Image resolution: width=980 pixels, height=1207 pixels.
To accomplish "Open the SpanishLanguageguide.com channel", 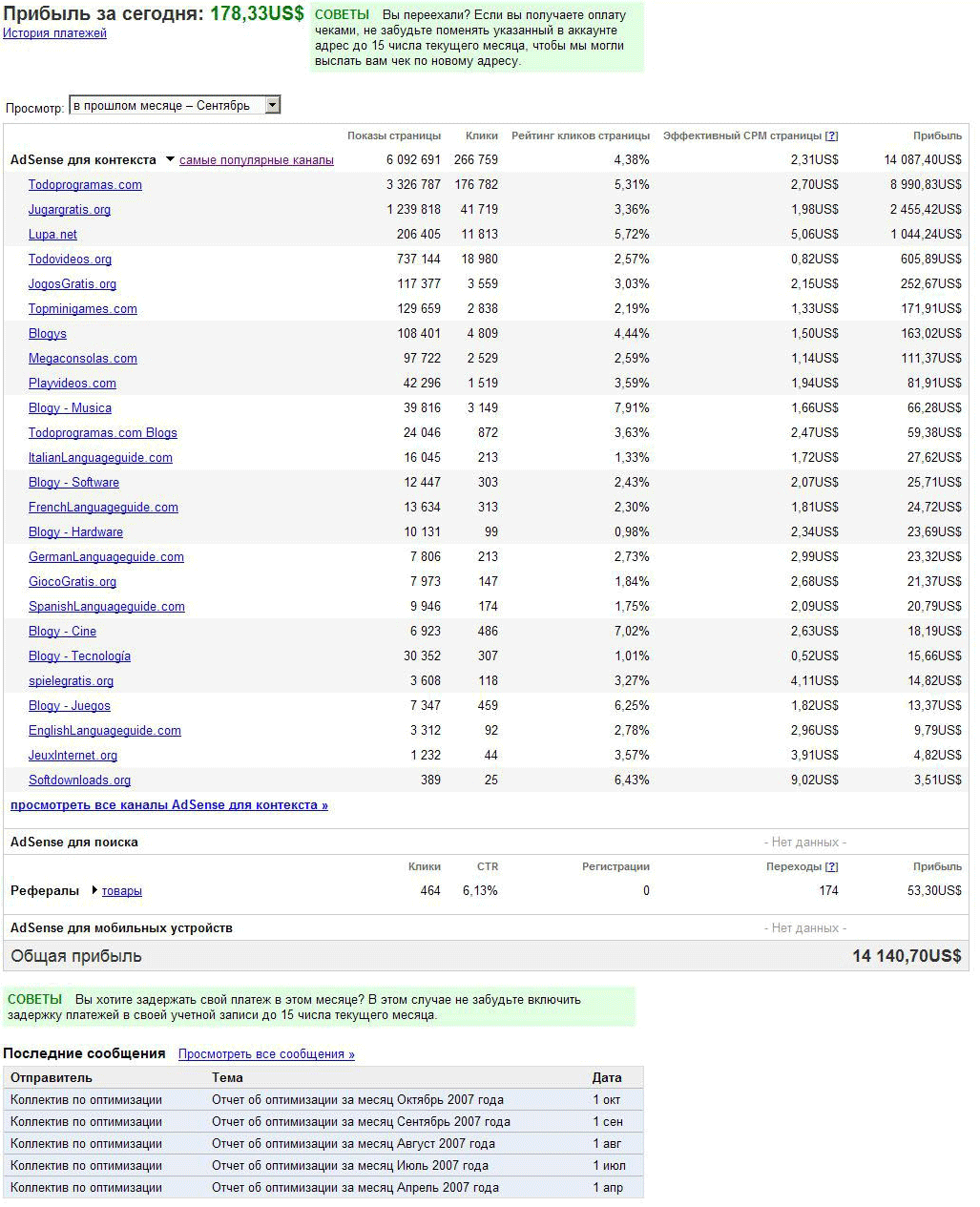I will point(107,607).
